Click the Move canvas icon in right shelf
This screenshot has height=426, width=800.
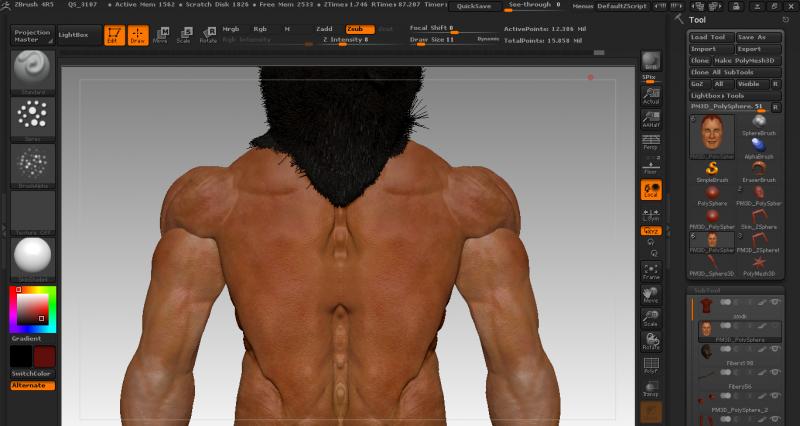click(651, 295)
